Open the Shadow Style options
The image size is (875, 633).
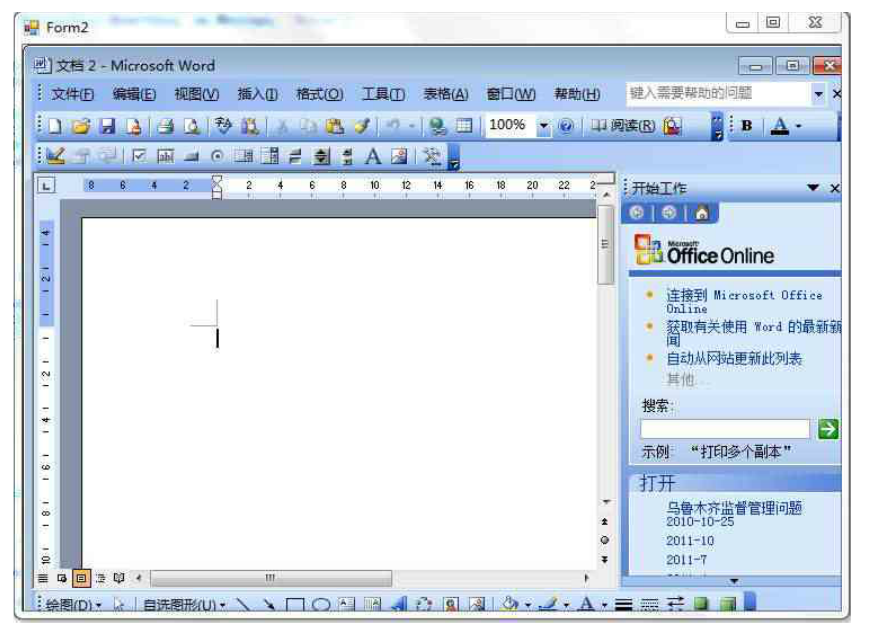tap(701, 605)
